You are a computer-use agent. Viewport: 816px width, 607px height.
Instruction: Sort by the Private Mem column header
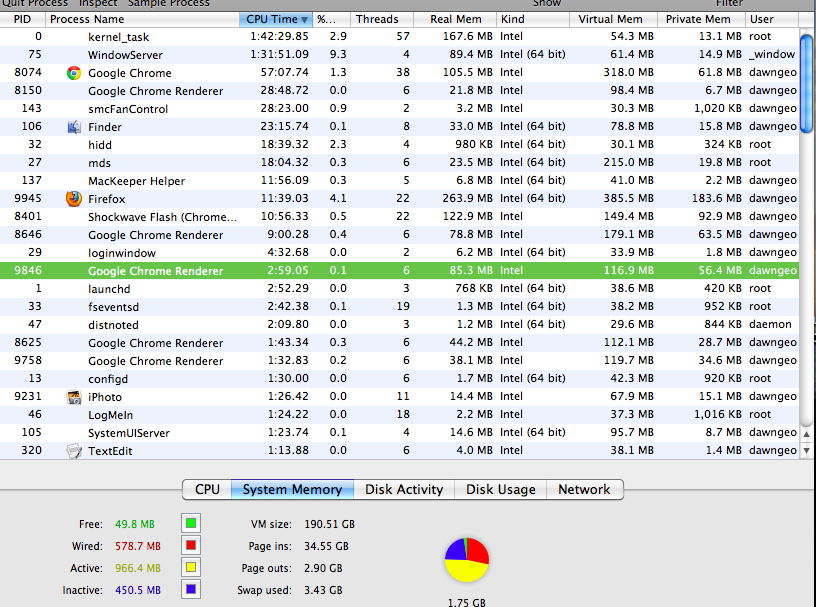click(700, 19)
